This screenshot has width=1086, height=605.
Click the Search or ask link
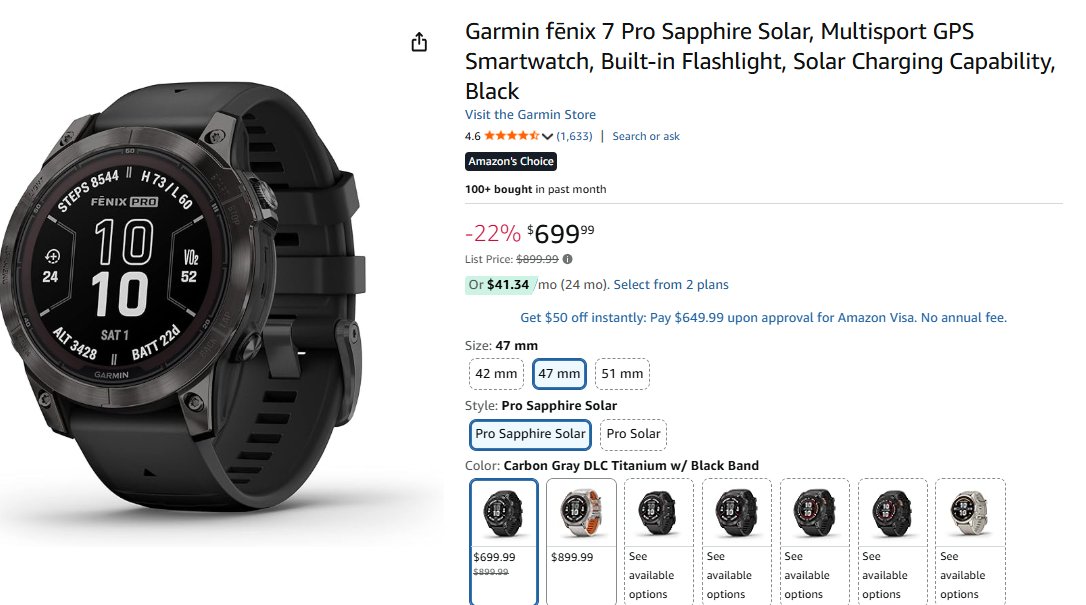point(646,136)
